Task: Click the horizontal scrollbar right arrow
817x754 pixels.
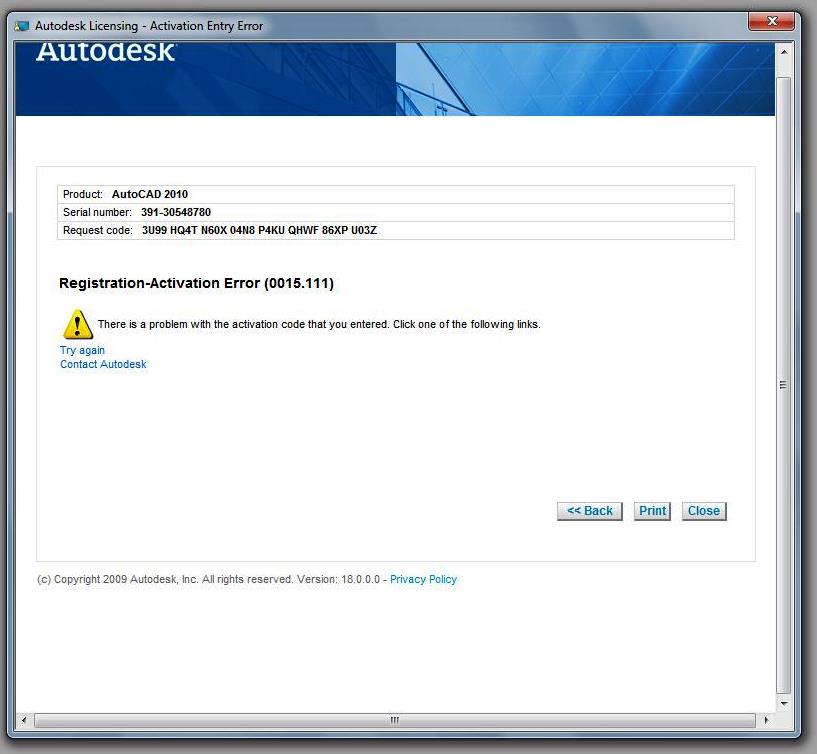Action: tap(768, 720)
